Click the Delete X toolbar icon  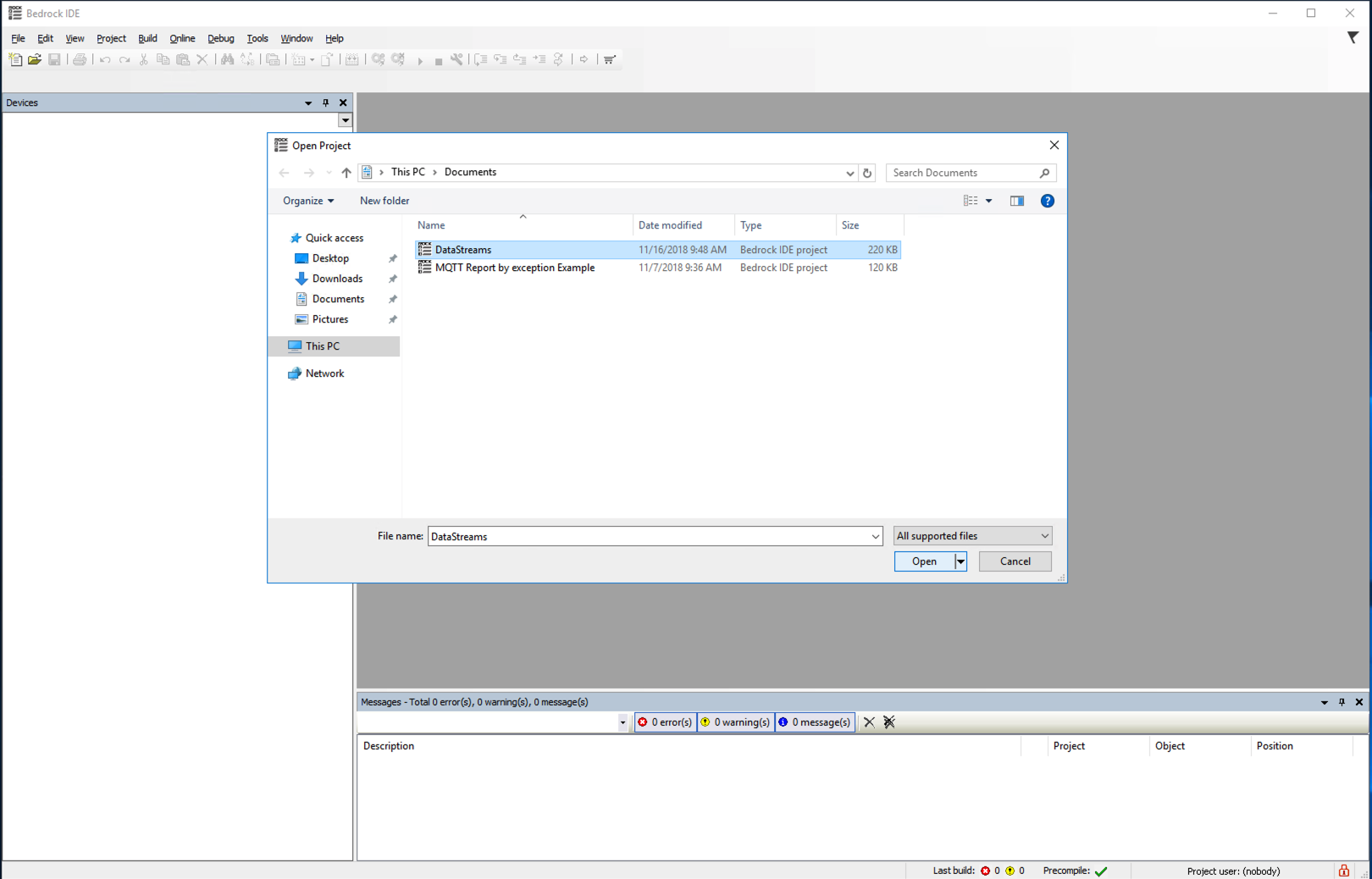(202, 59)
